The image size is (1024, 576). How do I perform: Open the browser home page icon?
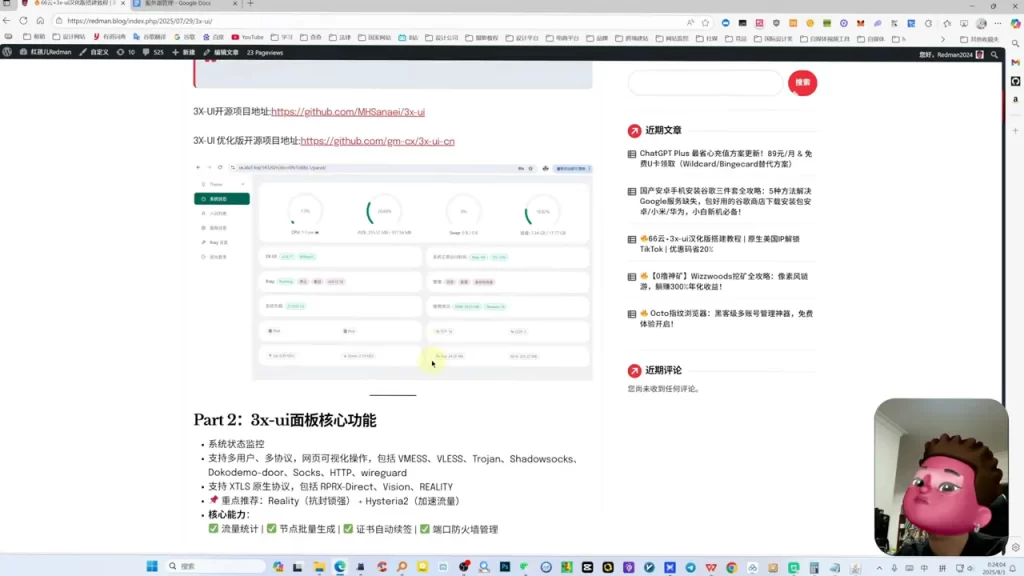(x=40, y=21)
